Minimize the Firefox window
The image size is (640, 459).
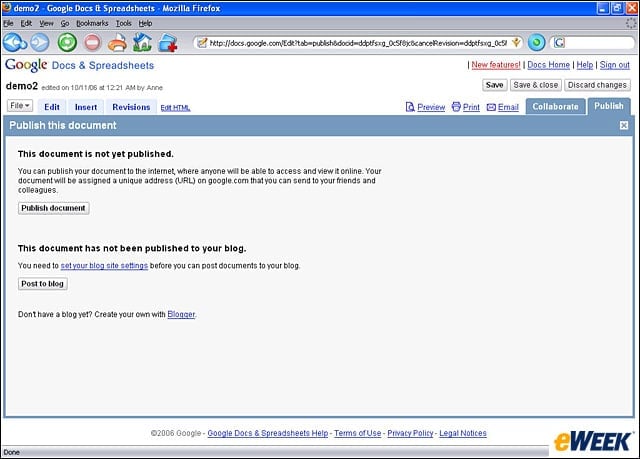click(x=603, y=8)
